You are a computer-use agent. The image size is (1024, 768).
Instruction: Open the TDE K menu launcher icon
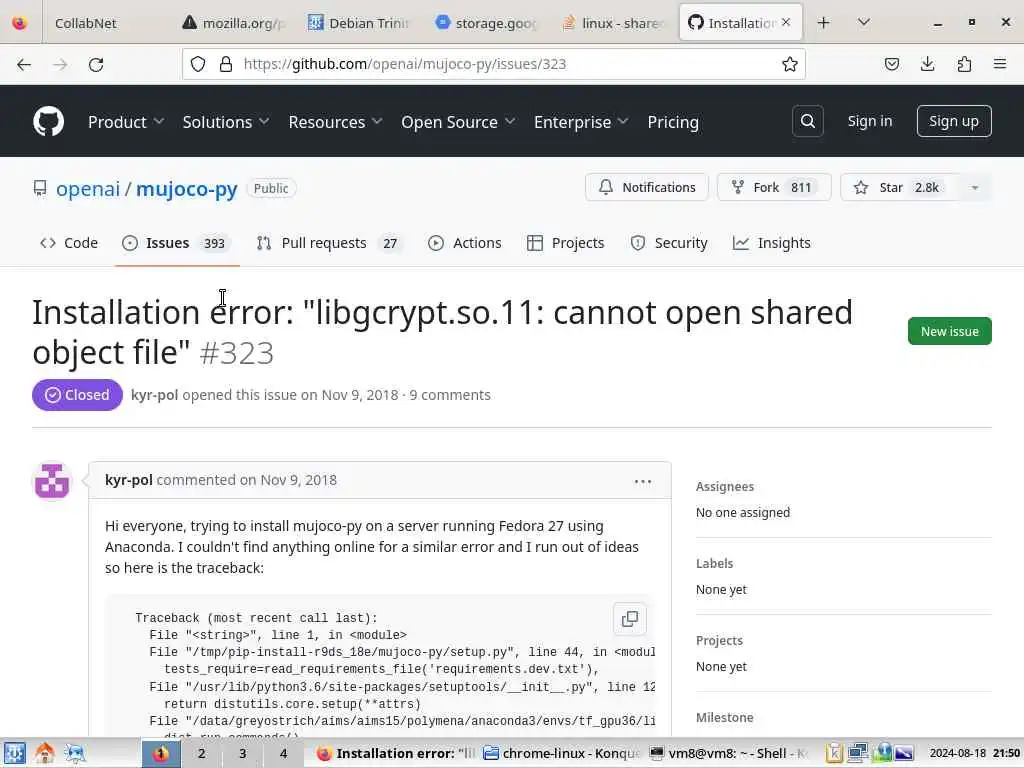click(x=14, y=753)
